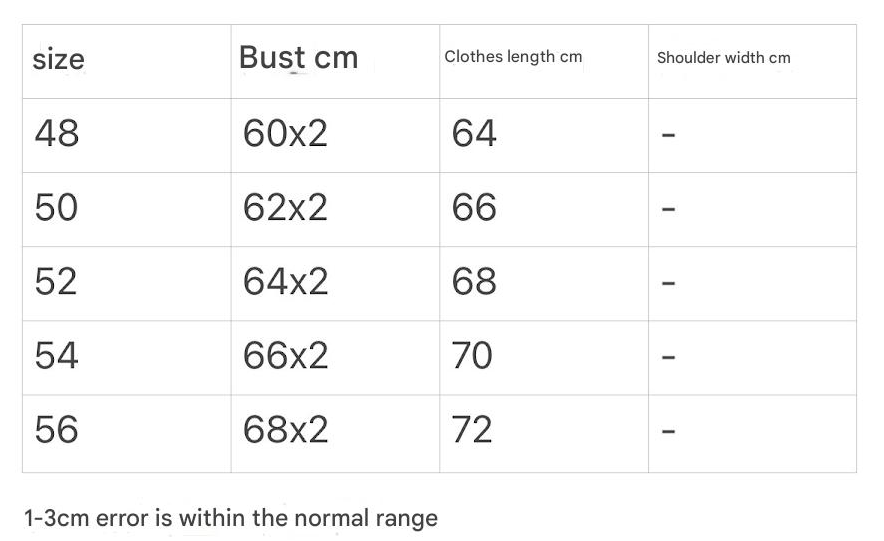Click the 66x2 bust value
Image resolution: width=884 pixels, height=541 pixels.
click(285, 355)
